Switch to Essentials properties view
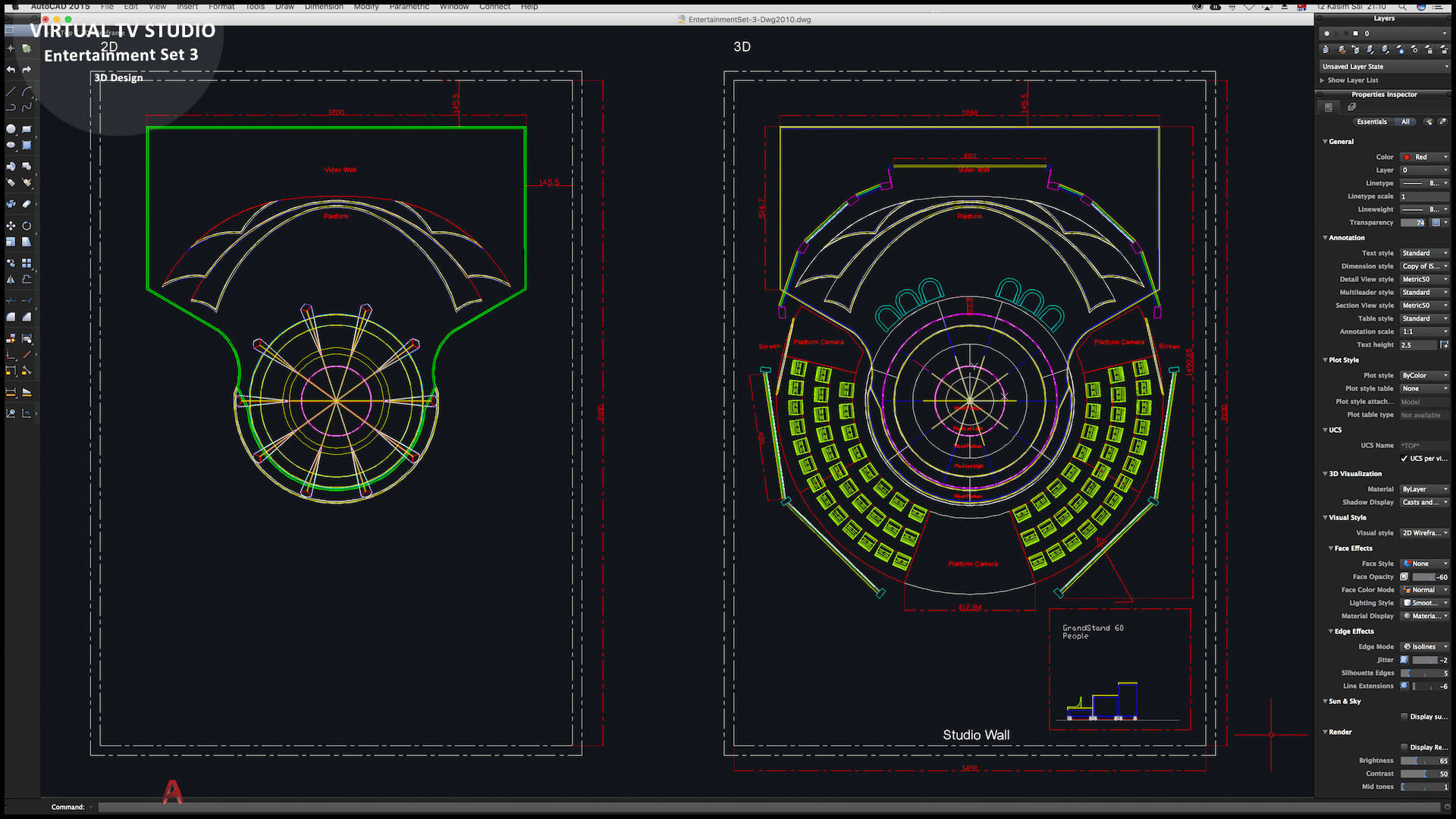Image resolution: width=1456 pixels, height=819 pixels. tap(1371, 121)
